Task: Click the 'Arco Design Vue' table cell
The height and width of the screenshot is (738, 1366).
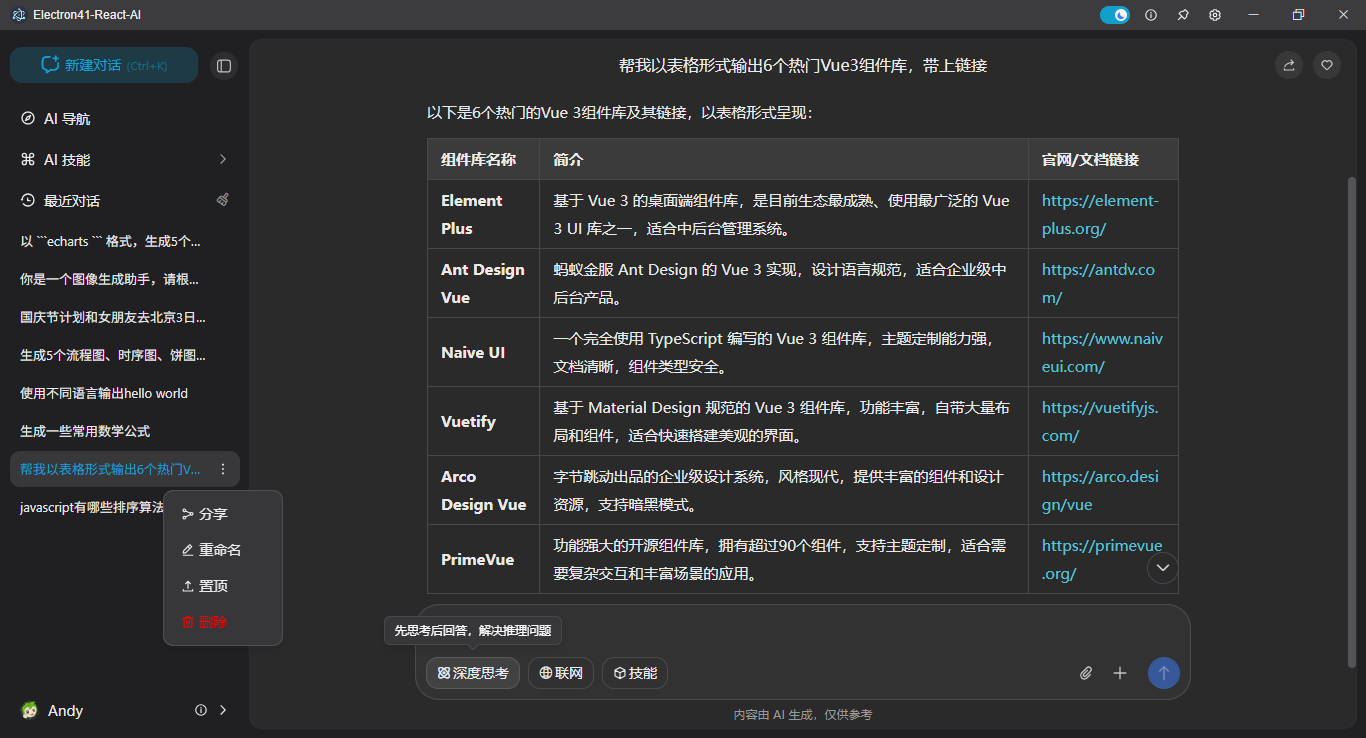Action: pyautogui.click(x=484, y=490)
